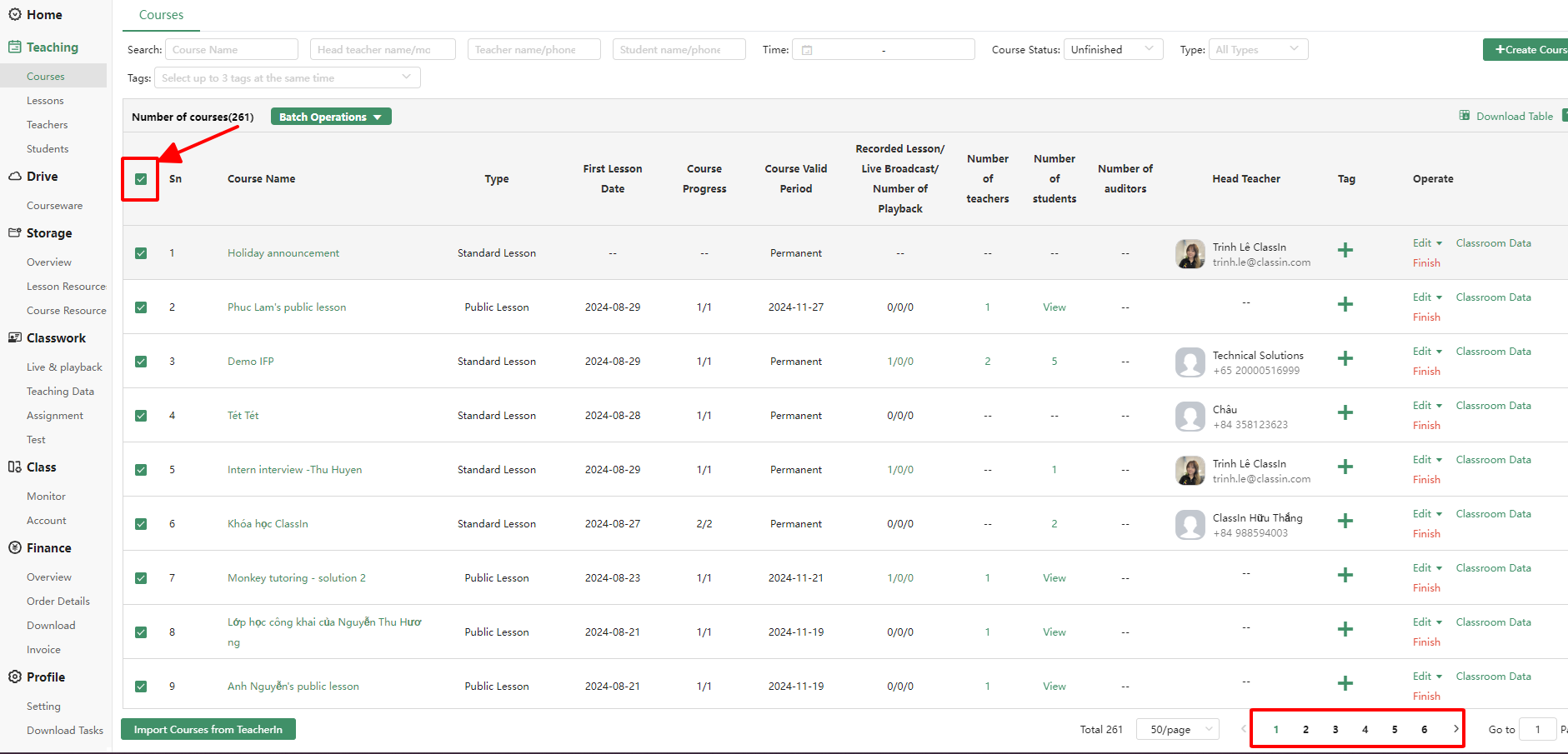Viewport: 1568px width, 754px height.
Task: Open the Course Status dropdown
Action: [x=1114, y=49]
